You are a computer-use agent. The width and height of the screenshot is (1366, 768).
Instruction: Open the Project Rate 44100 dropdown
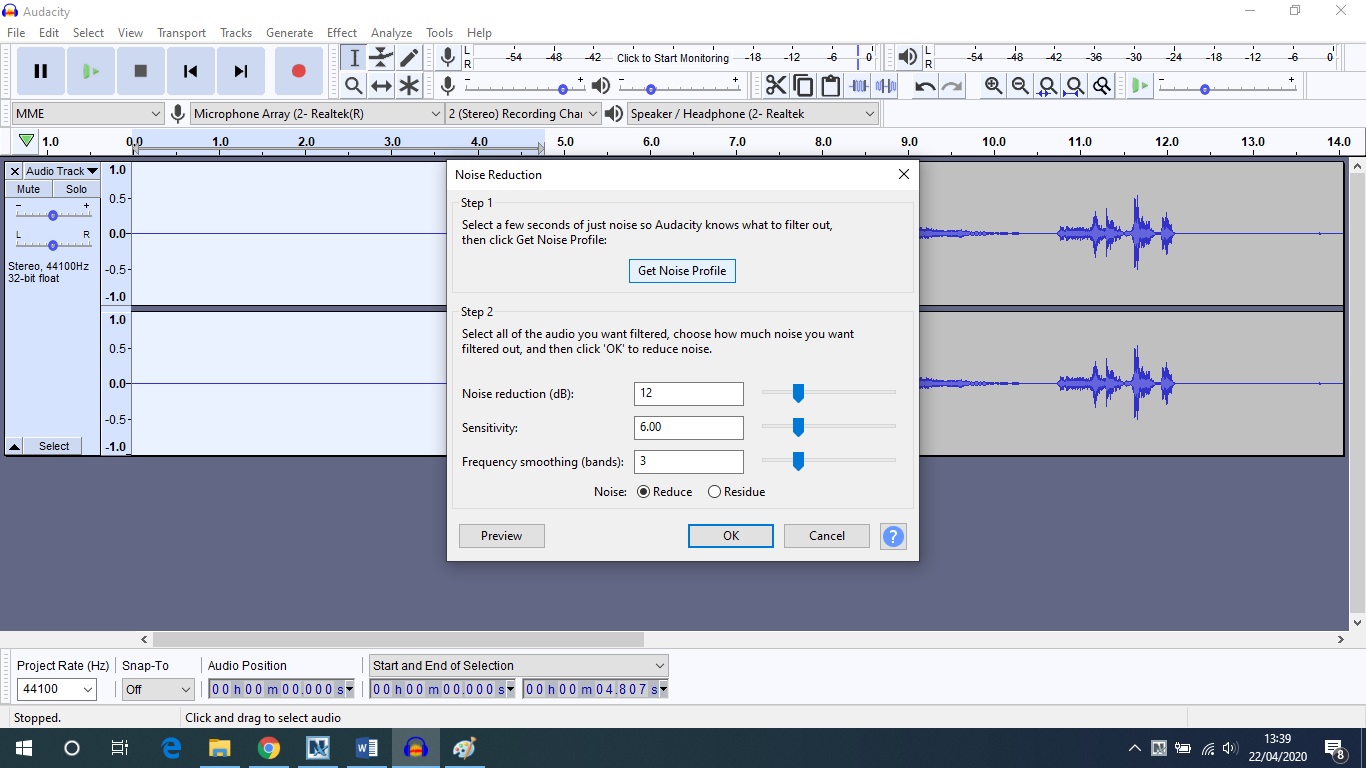click(57, 689)
